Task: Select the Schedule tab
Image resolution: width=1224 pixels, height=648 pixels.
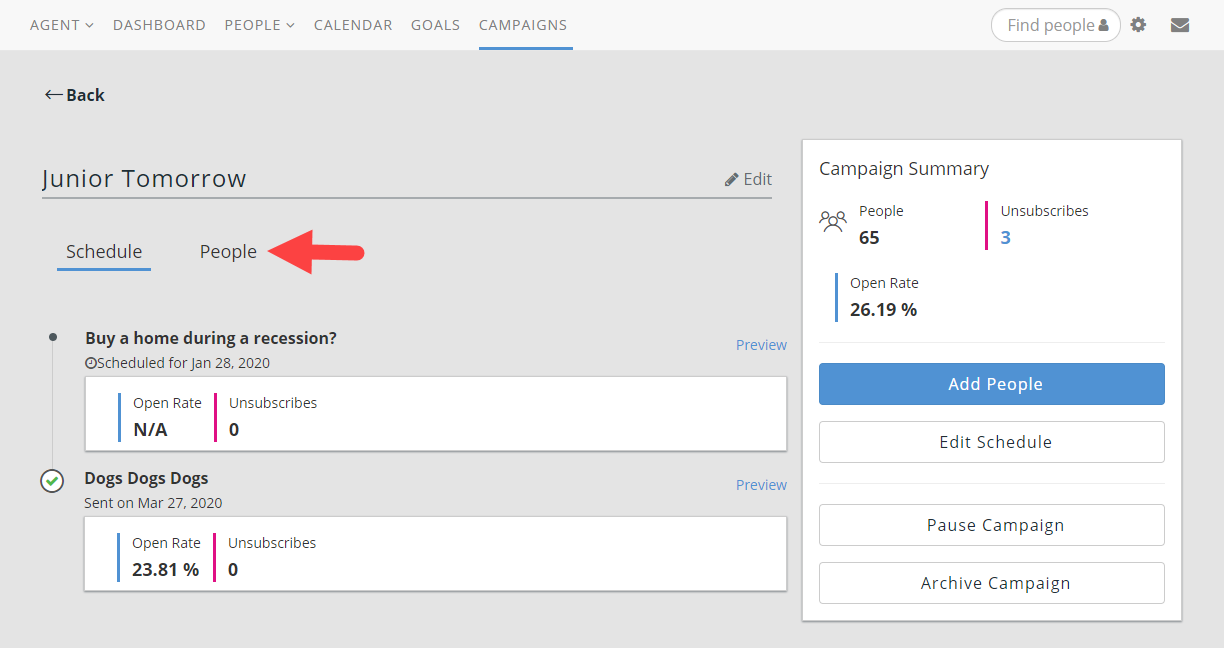Action: [x=104, y=252]
